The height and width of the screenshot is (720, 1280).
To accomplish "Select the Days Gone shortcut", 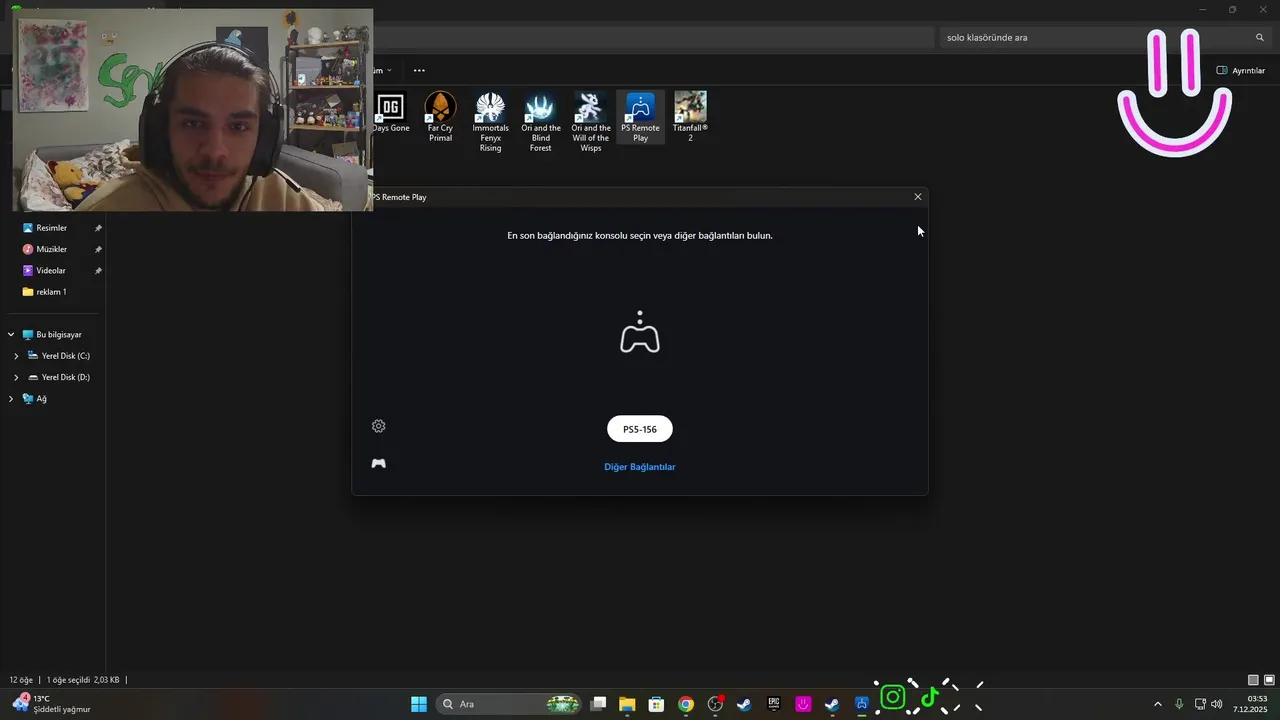I will point(391,113).
